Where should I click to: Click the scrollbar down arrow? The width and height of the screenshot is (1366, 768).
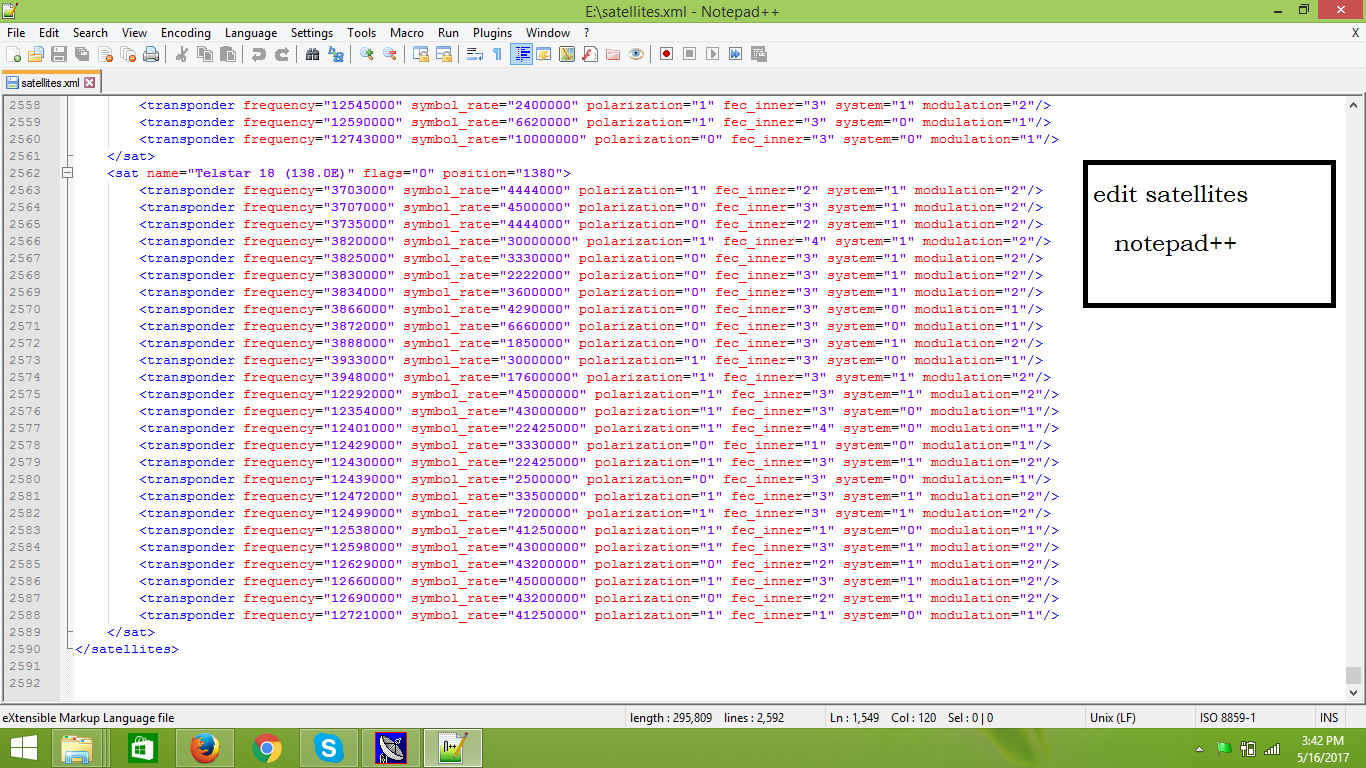pos(1354,692)
